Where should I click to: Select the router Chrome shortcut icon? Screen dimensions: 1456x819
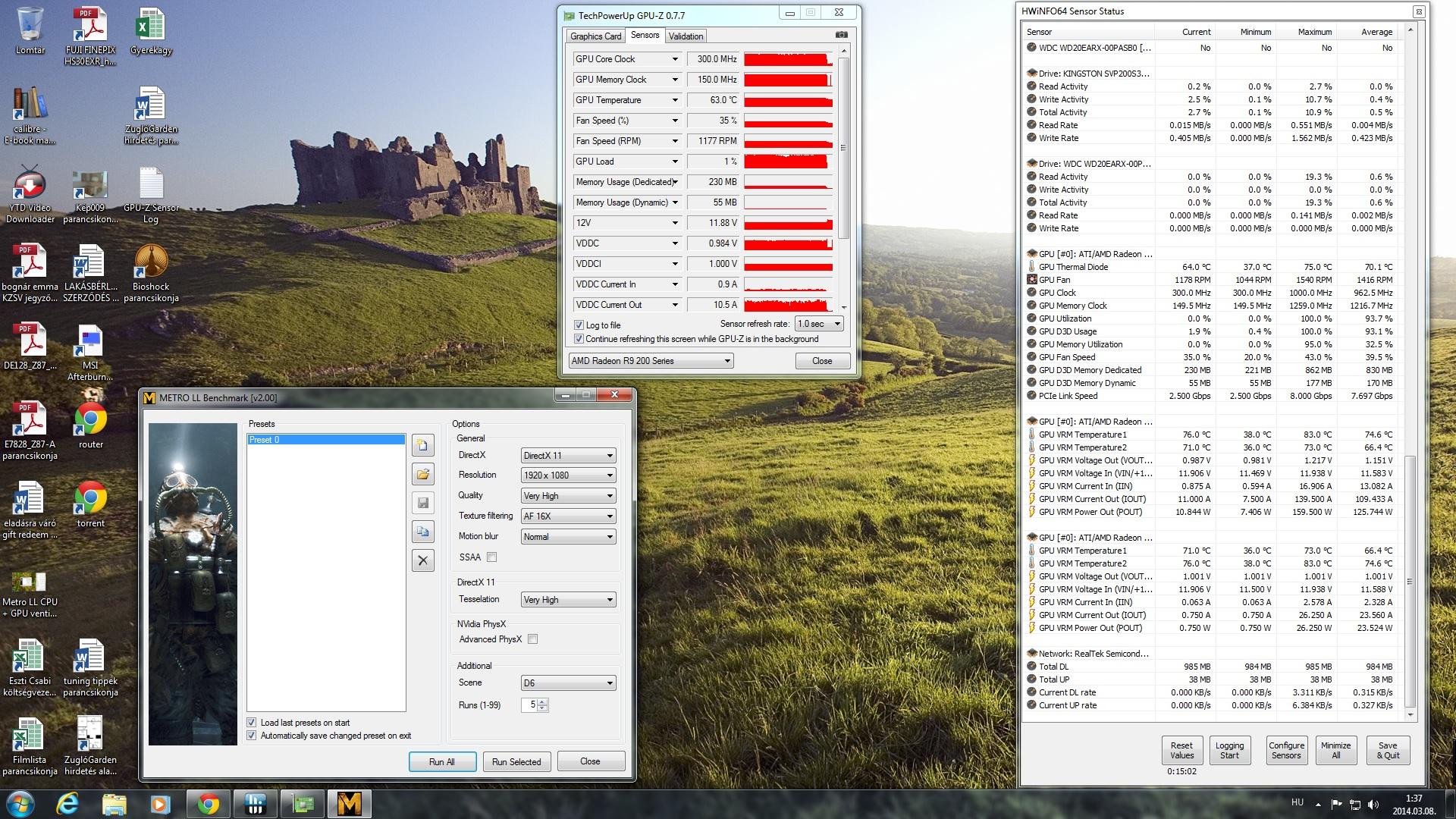click(90, 425)
